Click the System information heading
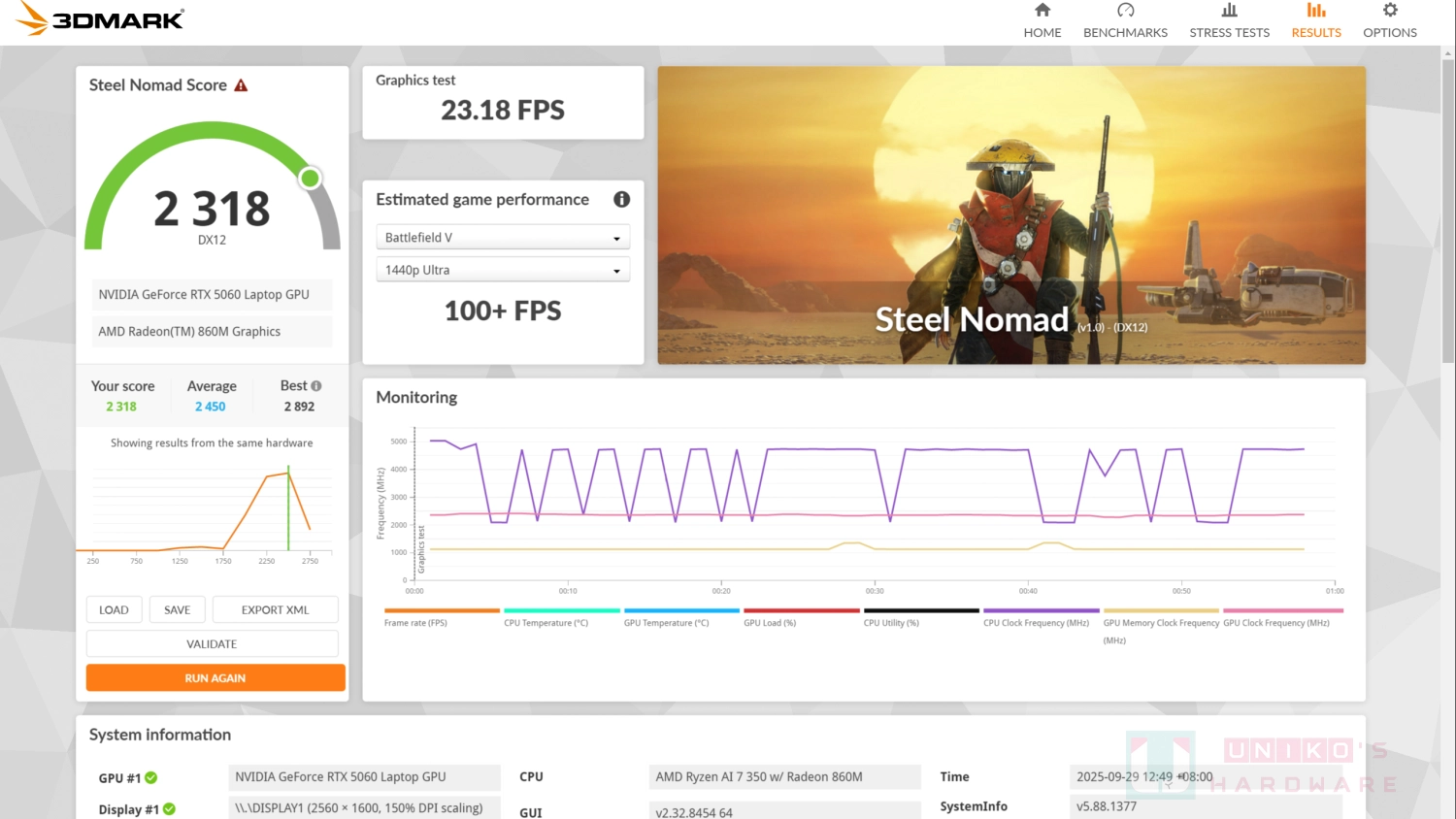1456x819 pixels. coord(160,735)
